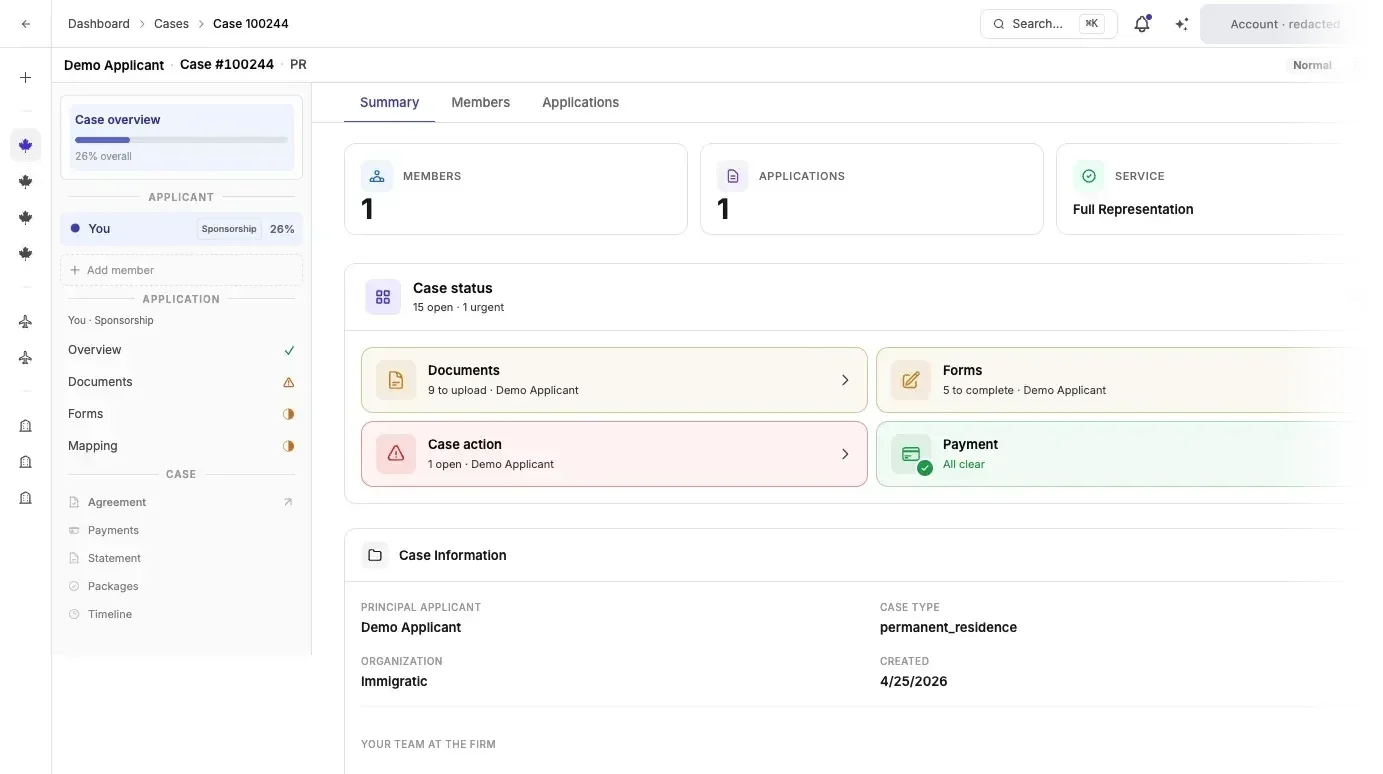Click the Search field
This screenshot has height=774, width=1383.
tap(1048, 24)
